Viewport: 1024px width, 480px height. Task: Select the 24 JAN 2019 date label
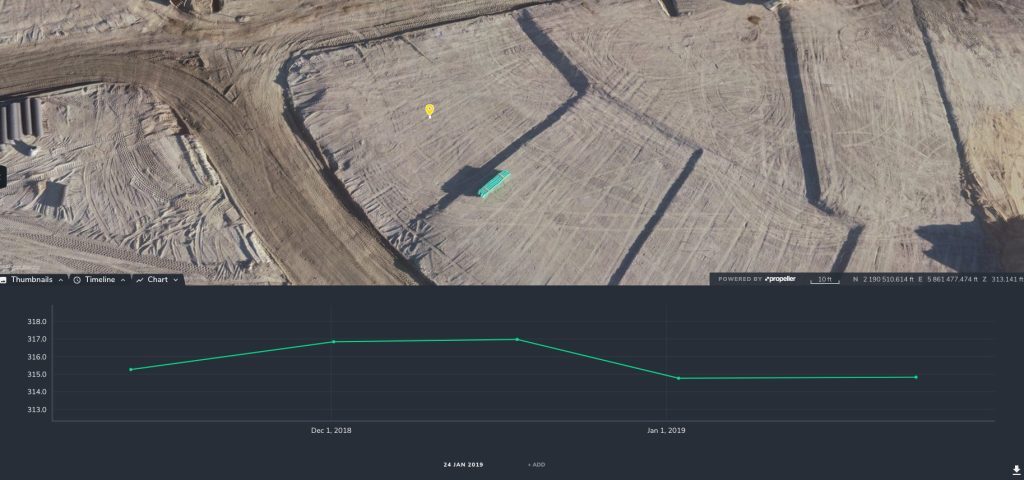coord(463,465)
